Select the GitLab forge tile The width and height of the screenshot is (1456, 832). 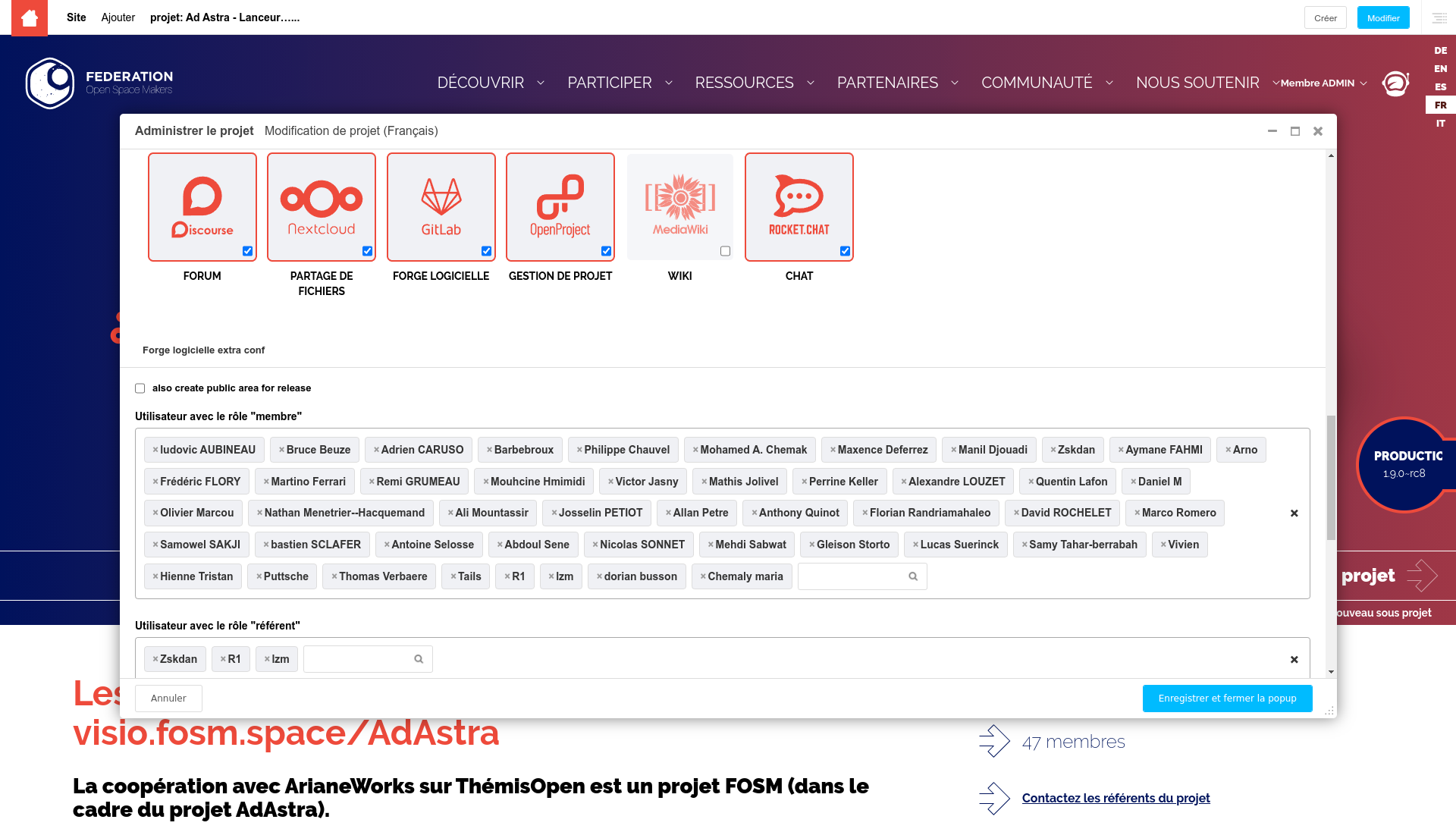pyautogui.click(x=441, y=207)
